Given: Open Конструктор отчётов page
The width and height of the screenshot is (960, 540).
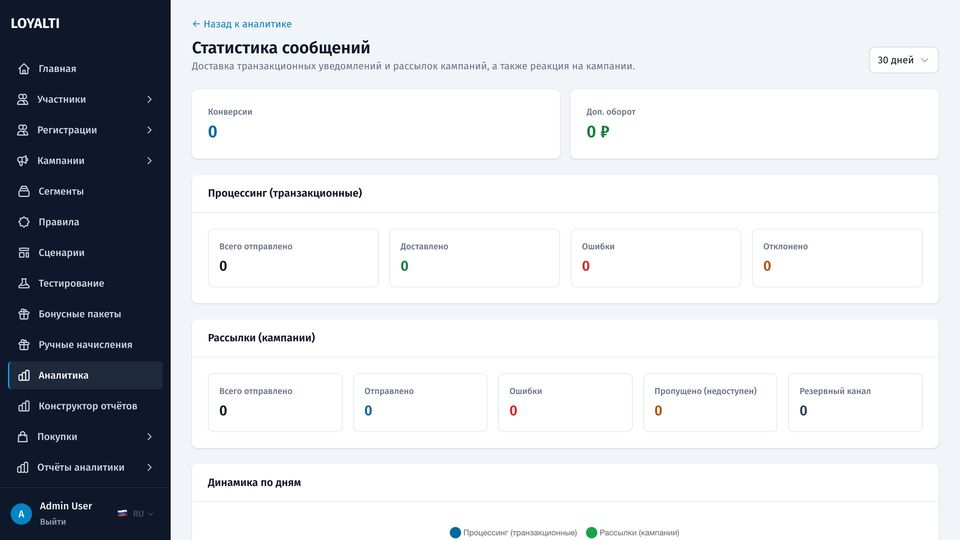Looking at the screenshot, I should [85, 406].
